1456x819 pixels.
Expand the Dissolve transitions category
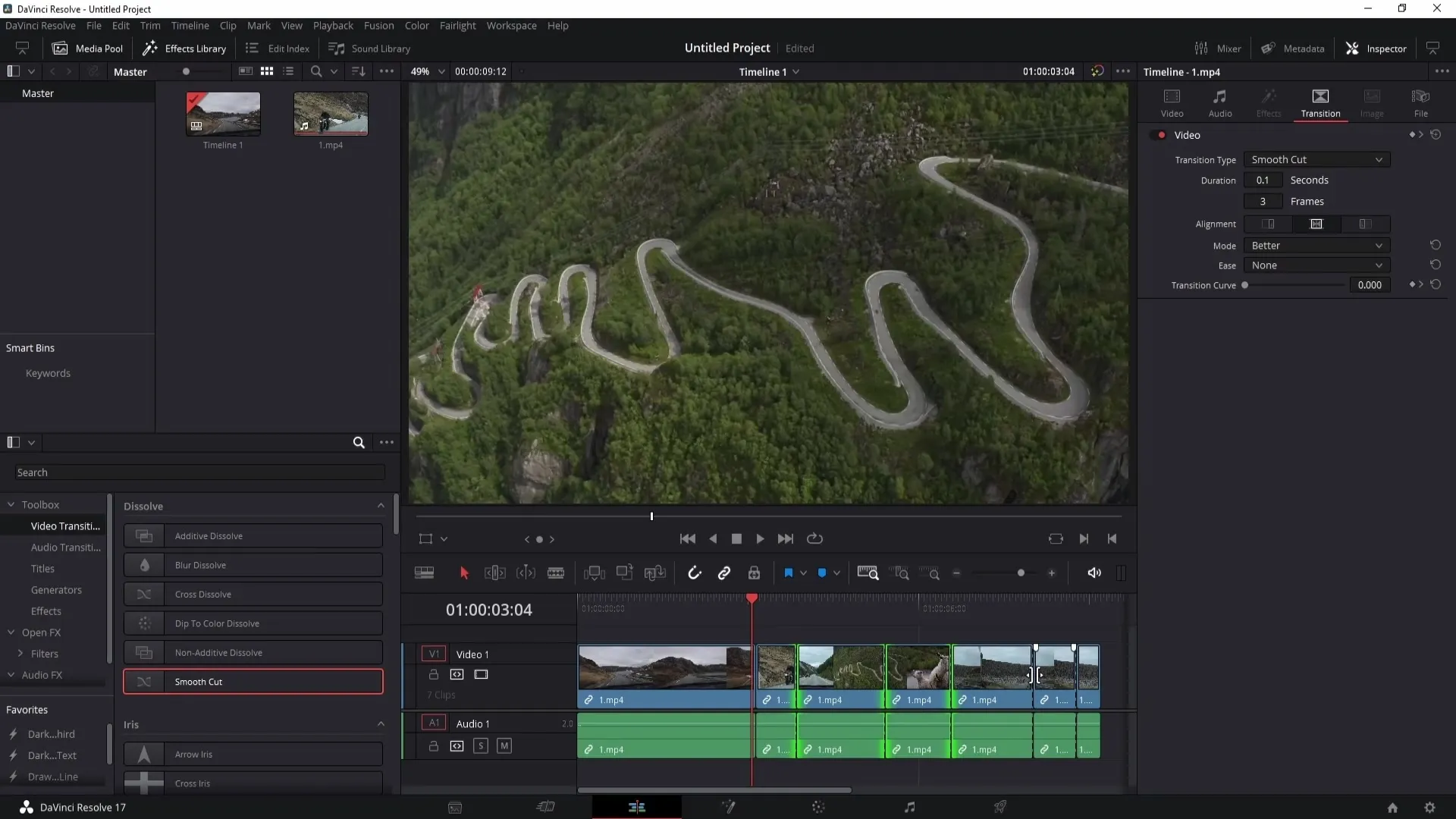(x=253, y=506)
